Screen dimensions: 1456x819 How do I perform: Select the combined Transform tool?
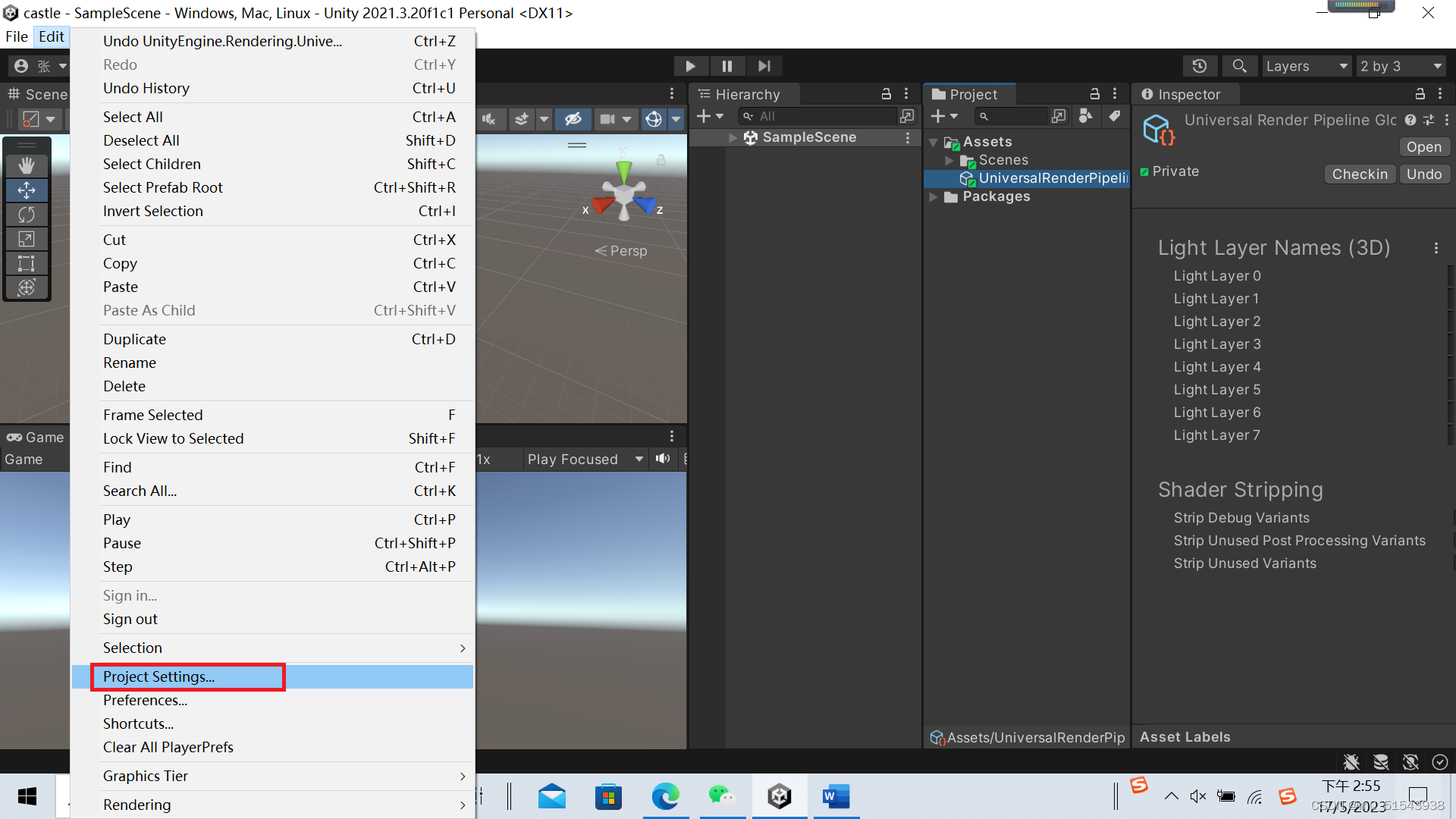coord(27,287)
